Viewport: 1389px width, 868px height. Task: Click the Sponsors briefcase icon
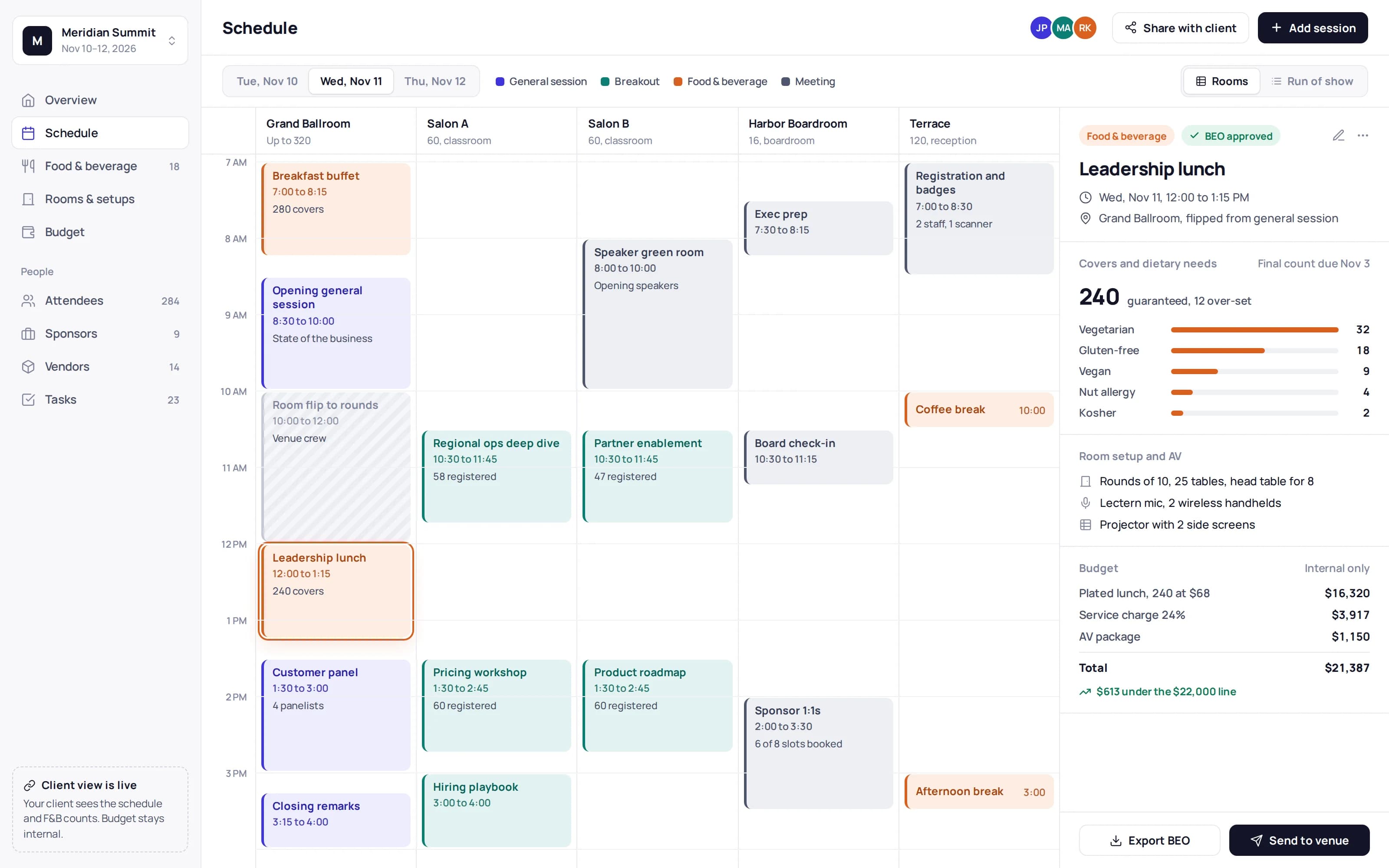28,334
